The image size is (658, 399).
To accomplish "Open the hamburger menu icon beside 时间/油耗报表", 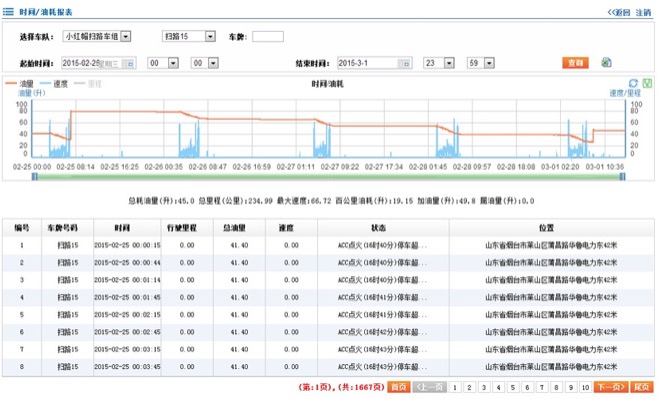I will (x=8, y=12).
